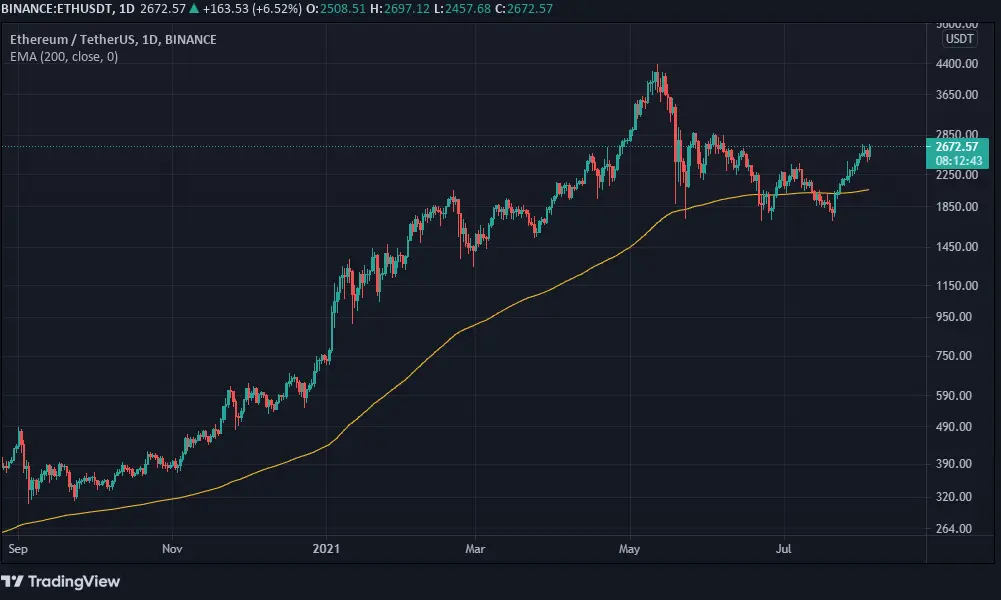Click the C:2672.57 close value in header
1001x600 pixels.
(523, 9)
